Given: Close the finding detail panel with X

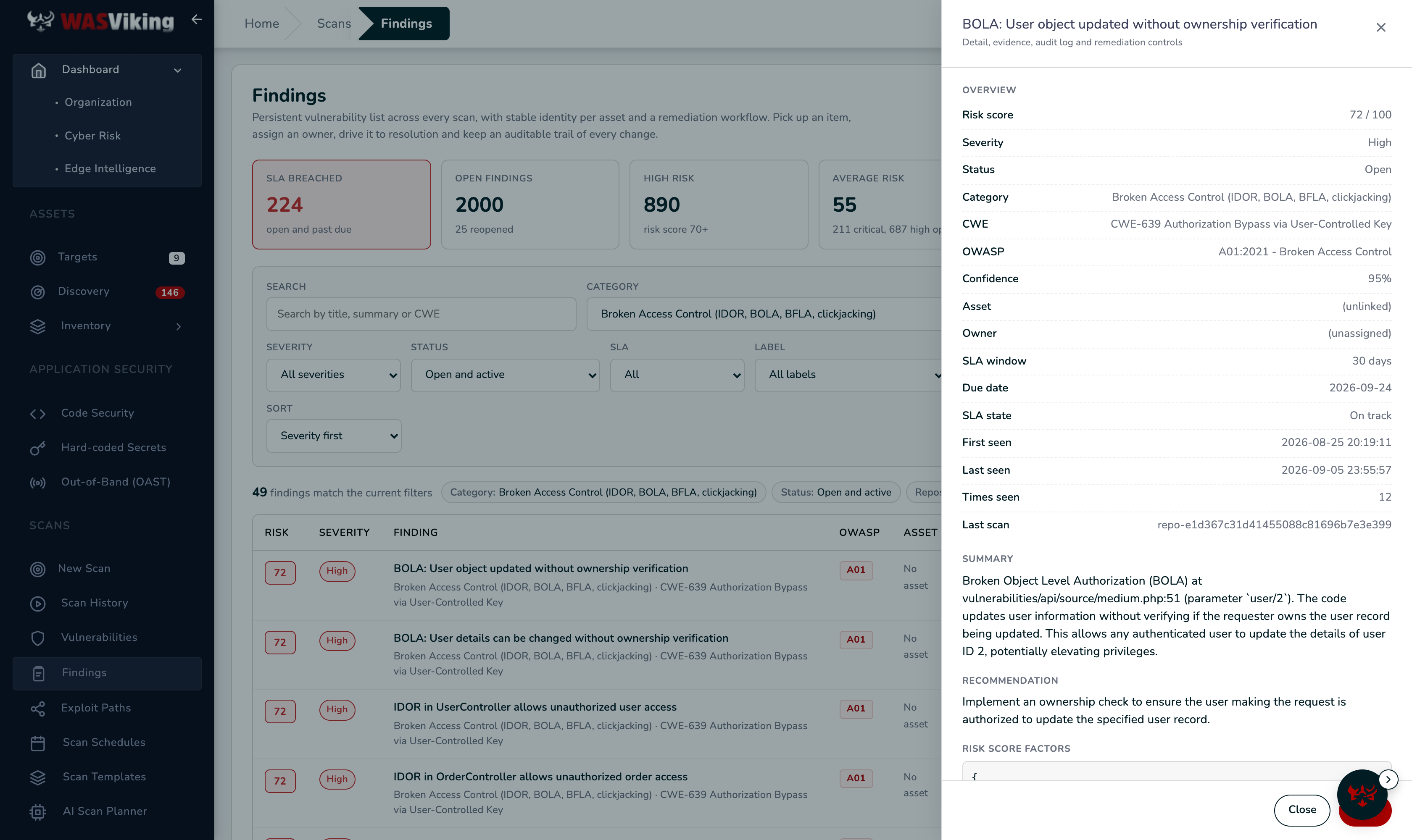Looking at the screenshot, I should point(1381,27).
